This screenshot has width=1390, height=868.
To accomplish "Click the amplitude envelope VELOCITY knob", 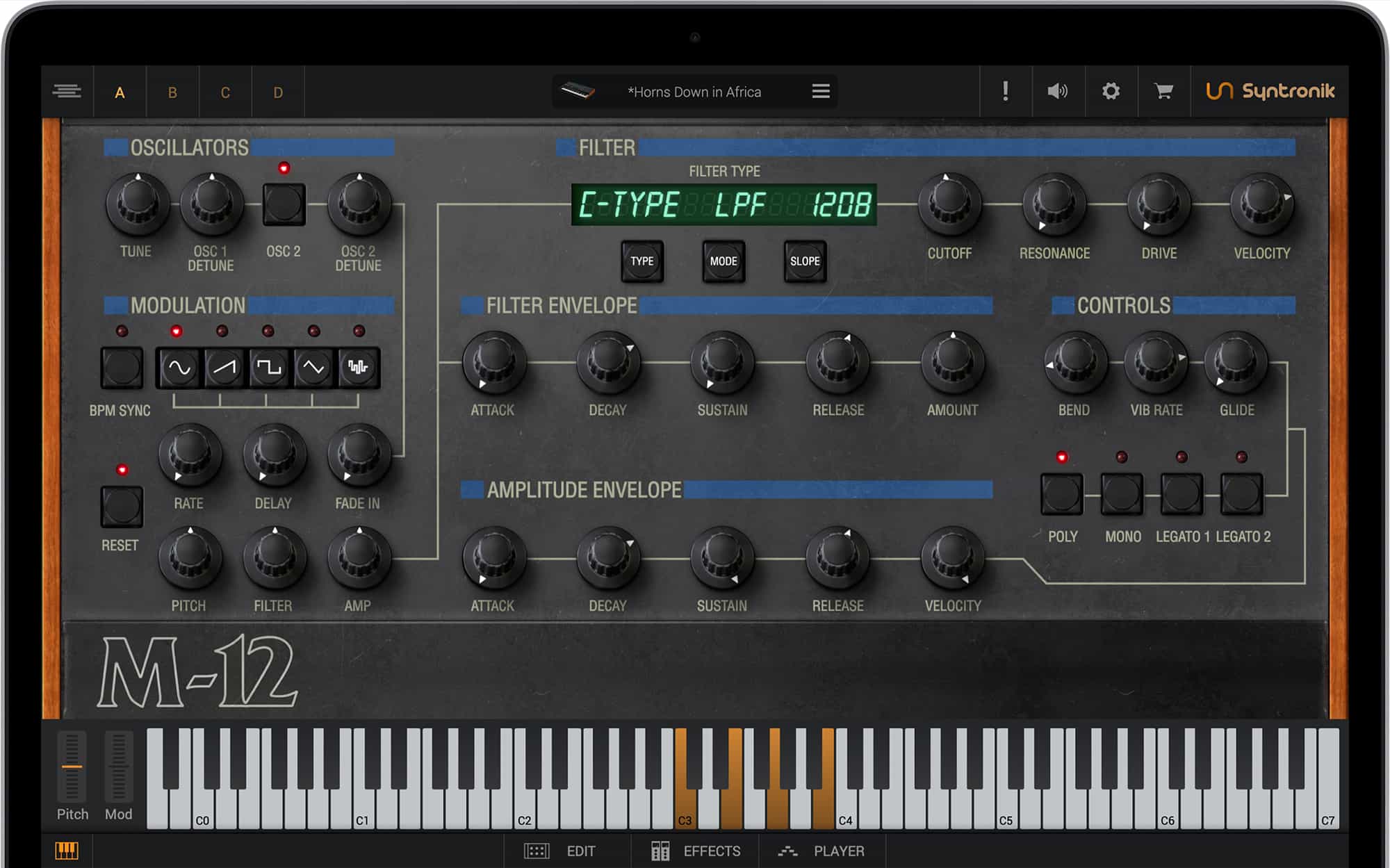I will pos(953,557).
